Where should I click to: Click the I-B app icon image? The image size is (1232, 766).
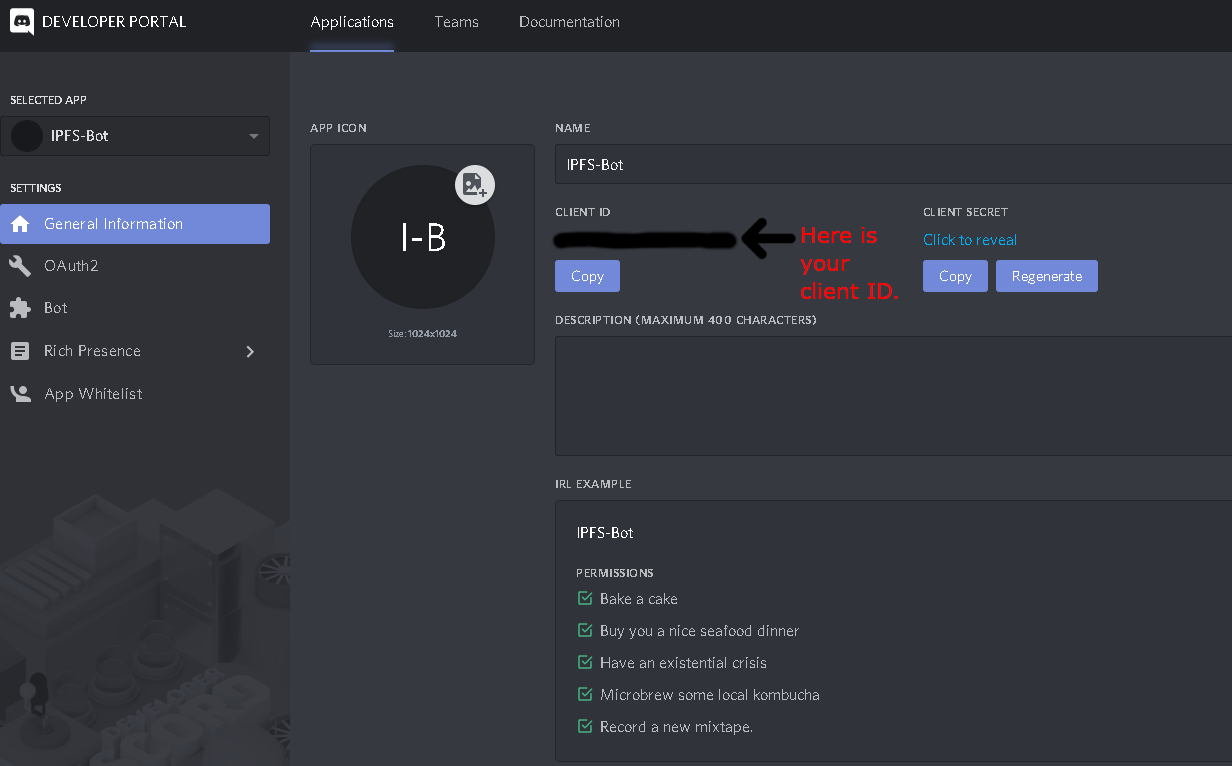pyautogui.click(x=422, y=237)
